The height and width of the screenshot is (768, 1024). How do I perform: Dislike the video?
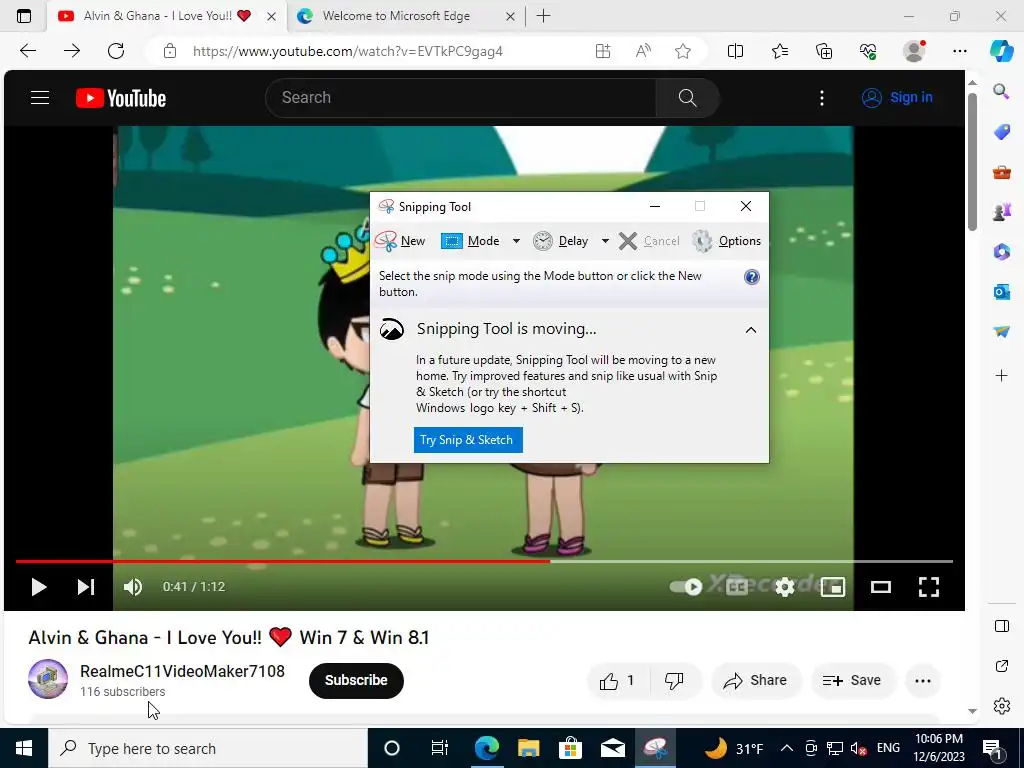(674, 681)
